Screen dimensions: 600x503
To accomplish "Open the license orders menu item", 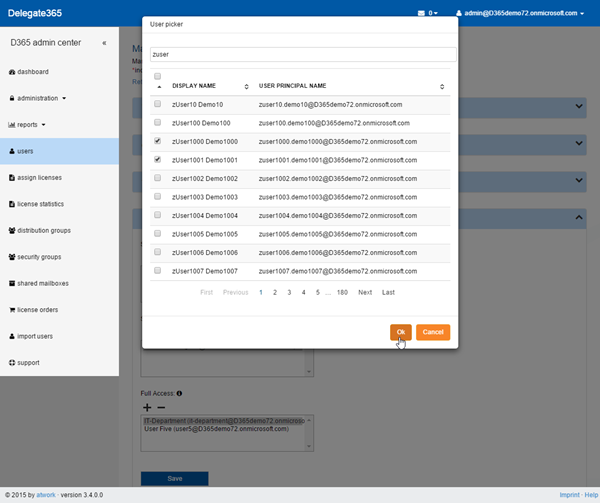I will [x=37, y=310].
